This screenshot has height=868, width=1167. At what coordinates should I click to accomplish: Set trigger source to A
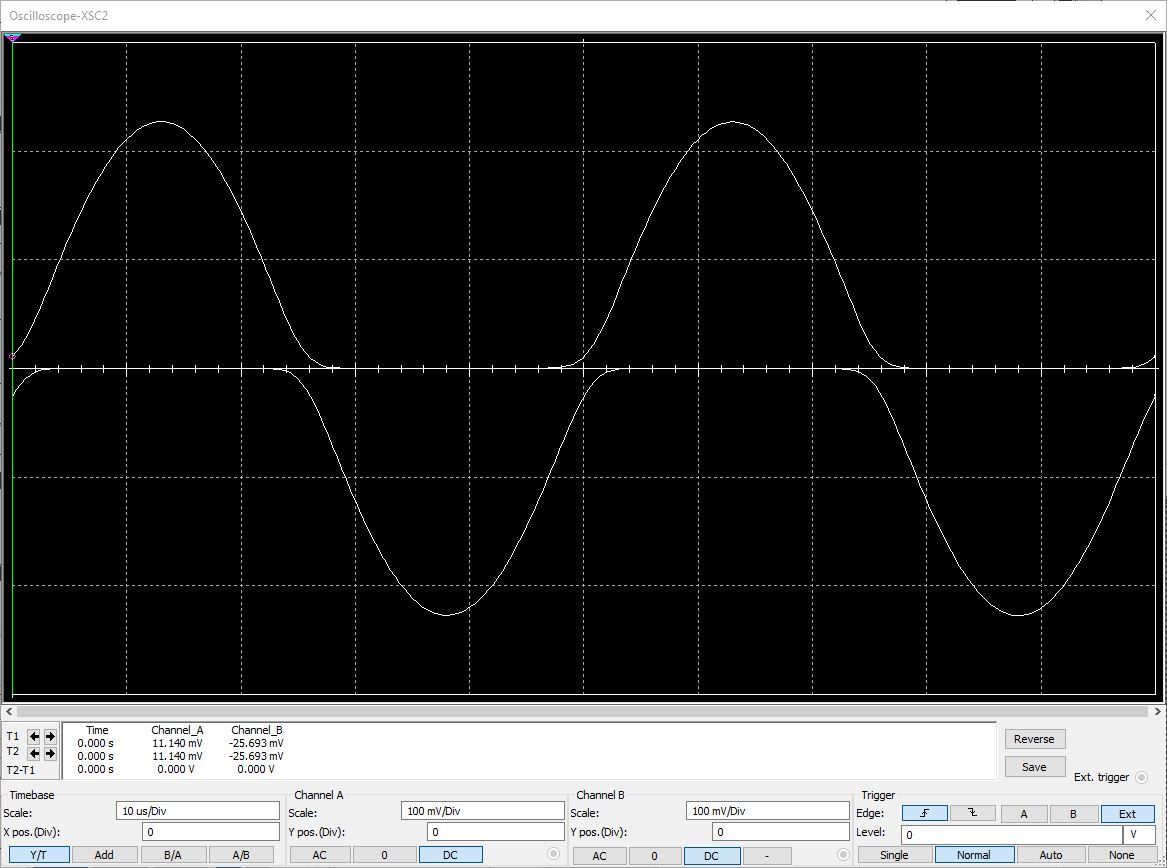(x=1024, y=814)
